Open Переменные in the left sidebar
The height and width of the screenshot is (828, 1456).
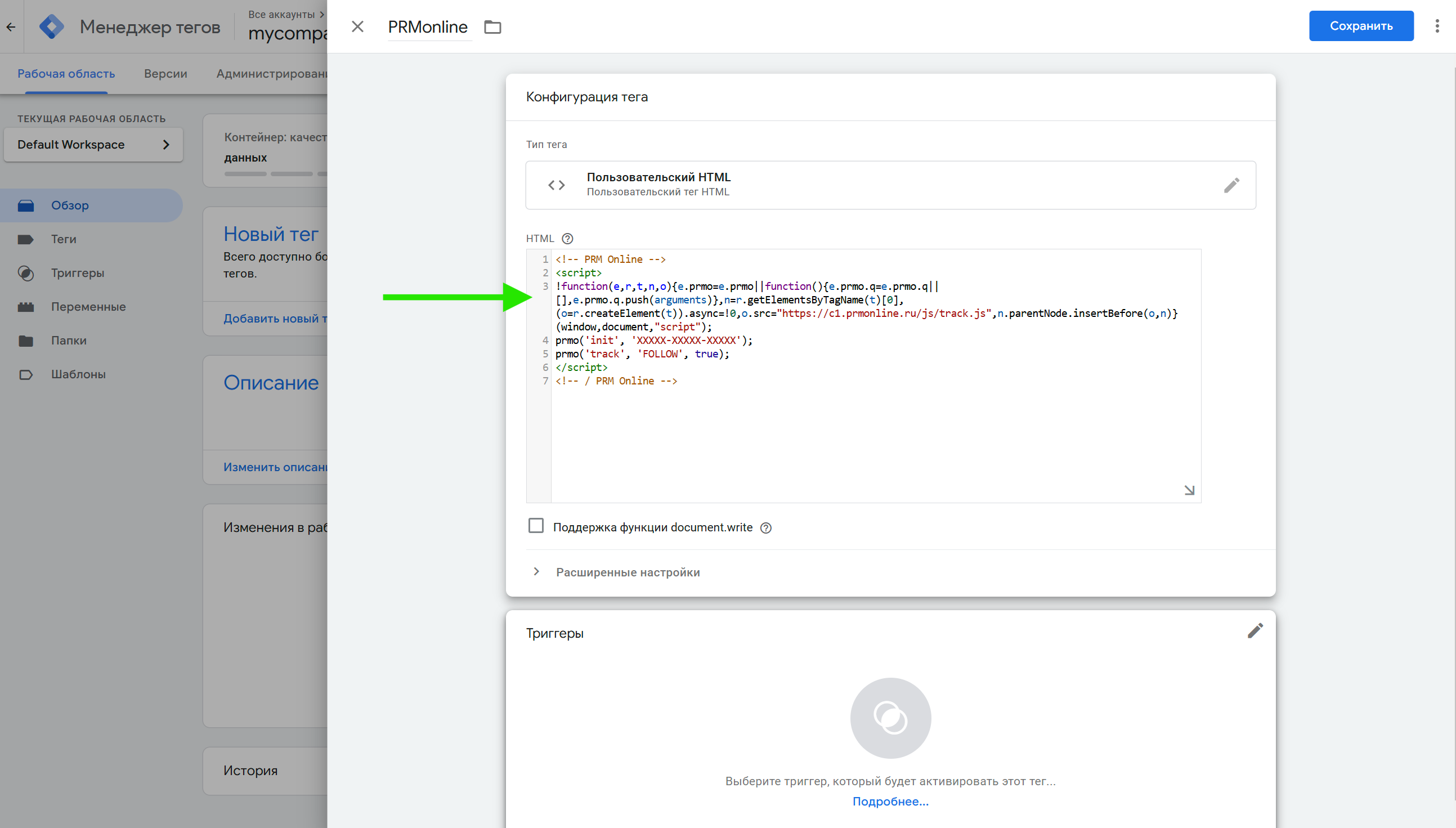pos(88,307)
